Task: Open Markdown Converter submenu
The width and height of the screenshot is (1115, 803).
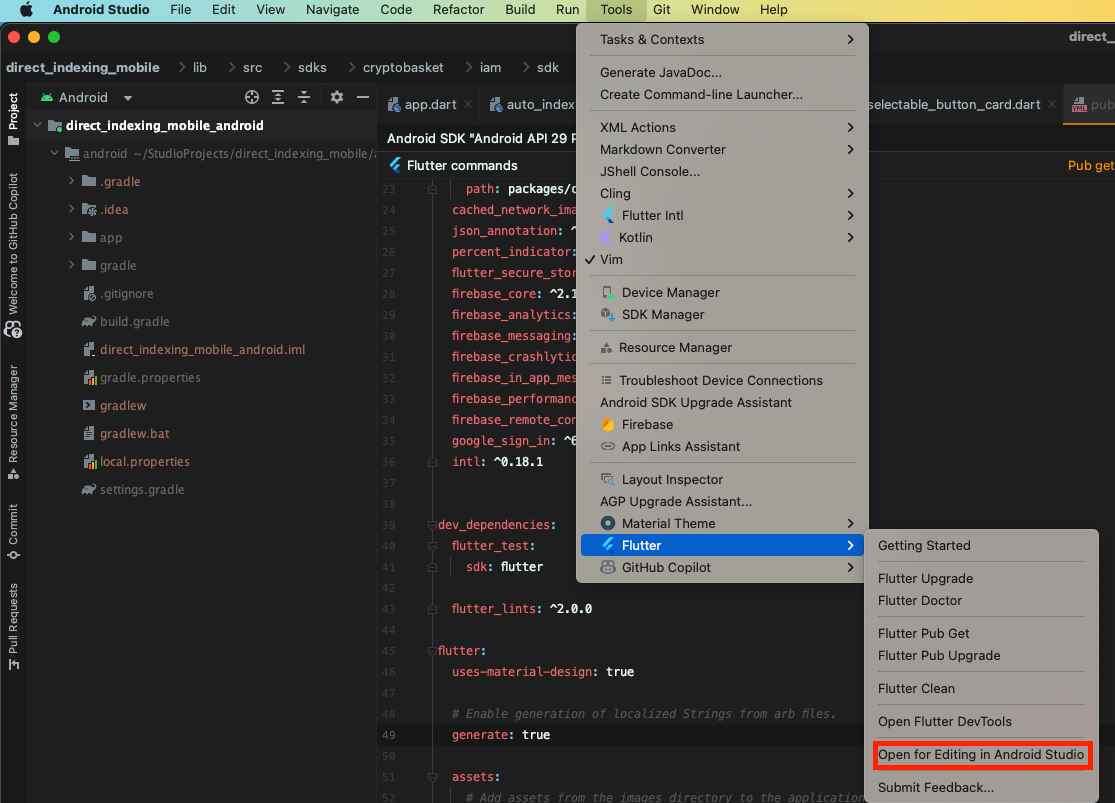Action: tap(722, 149)
